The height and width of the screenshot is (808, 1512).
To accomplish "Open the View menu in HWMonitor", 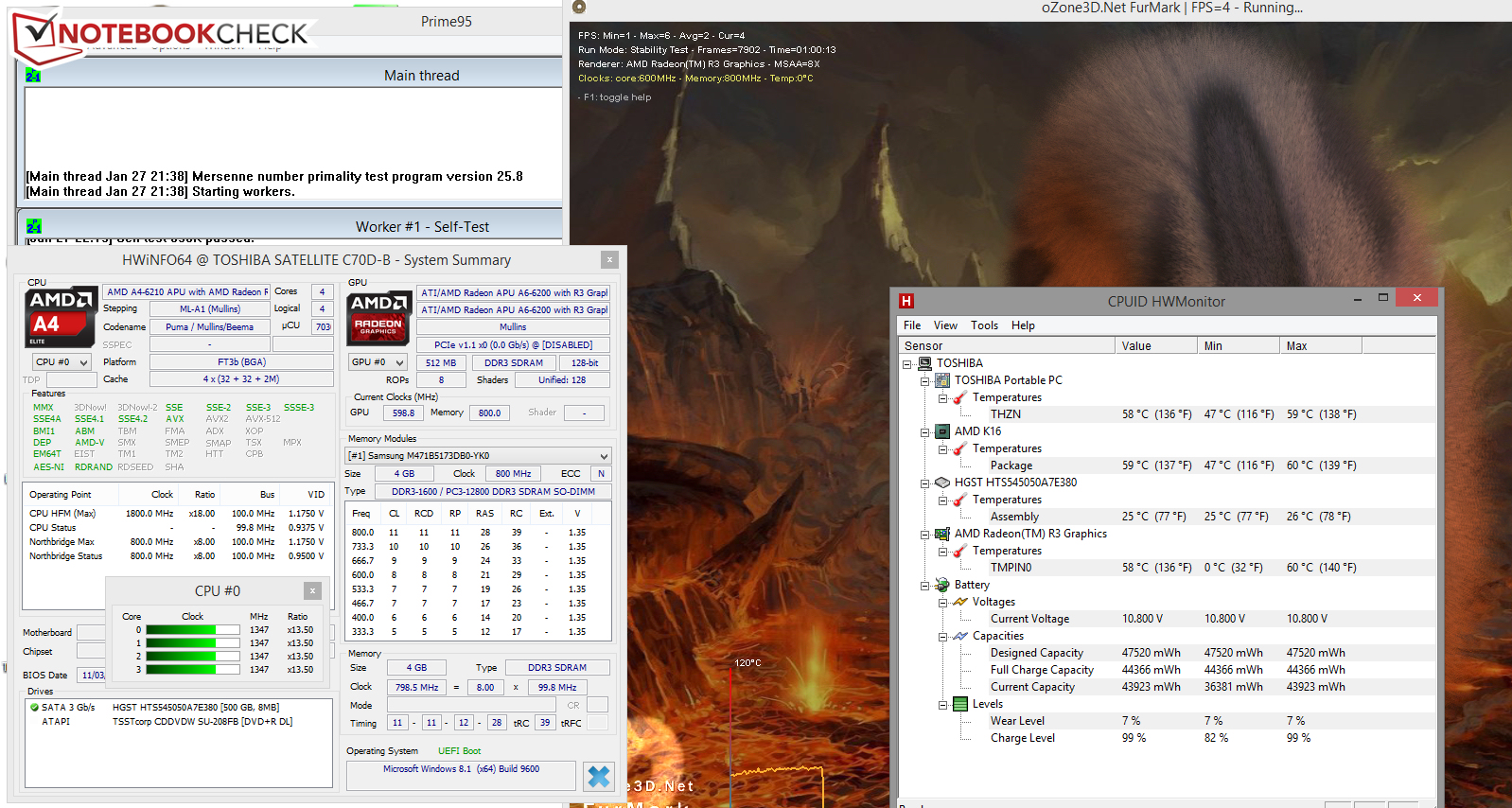I will pyautogui.click(x=945, y=325).
